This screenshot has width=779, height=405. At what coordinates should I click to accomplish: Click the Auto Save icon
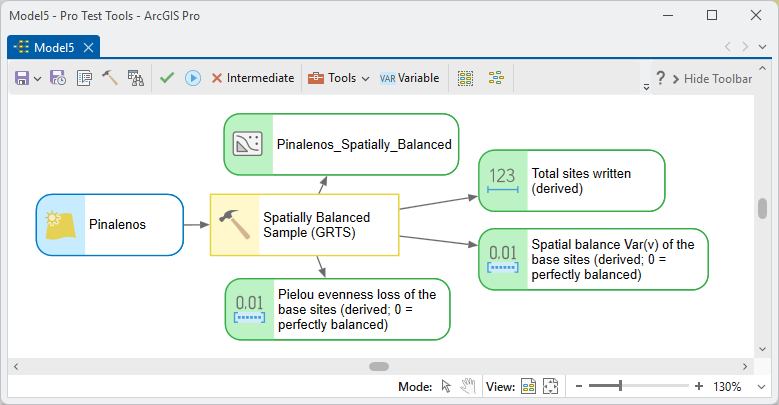click(x=58, y=78)
